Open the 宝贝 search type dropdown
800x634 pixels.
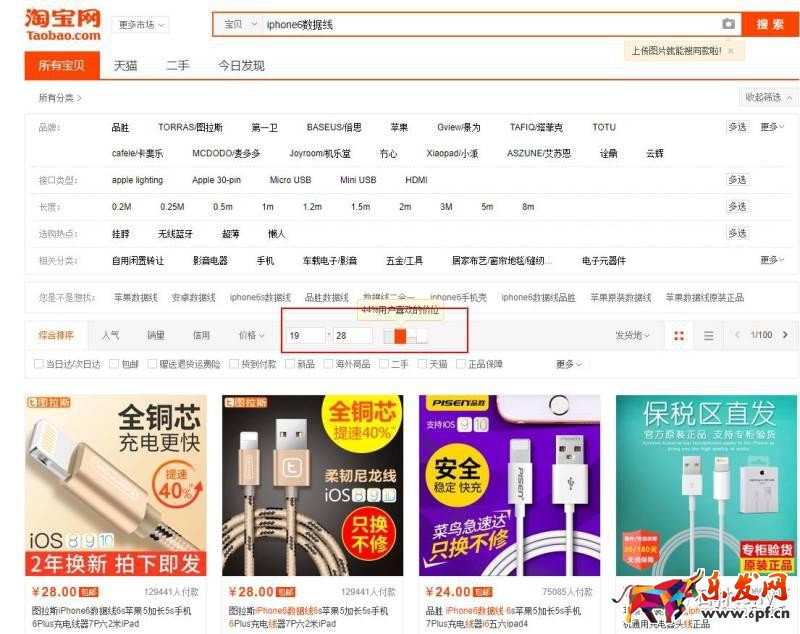[x=238, y=24]
